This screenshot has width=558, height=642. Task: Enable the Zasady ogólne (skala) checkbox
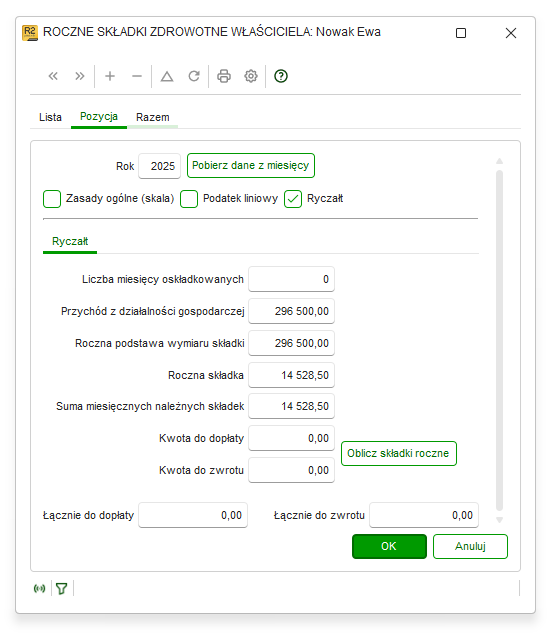coord(52,199)
